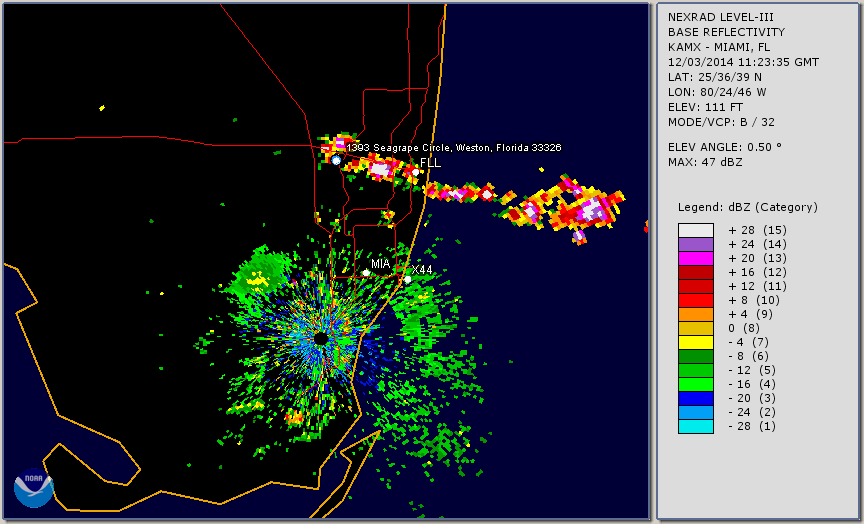Select the +12 (11) red swatch

point(696,287)
